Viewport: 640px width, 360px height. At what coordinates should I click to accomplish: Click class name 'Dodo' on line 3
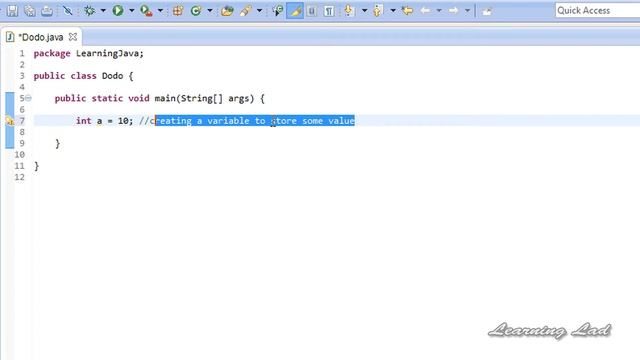point(112,76)
